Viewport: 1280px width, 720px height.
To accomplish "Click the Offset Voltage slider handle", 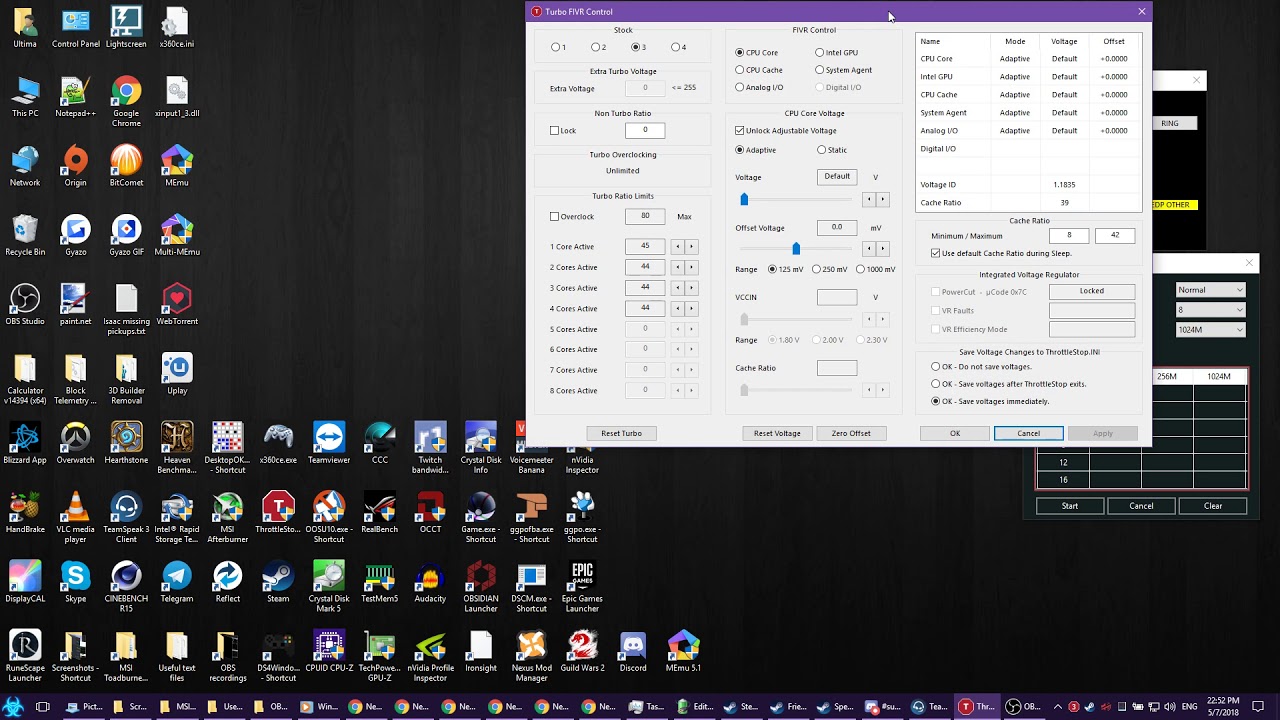I will coord(796,248).
